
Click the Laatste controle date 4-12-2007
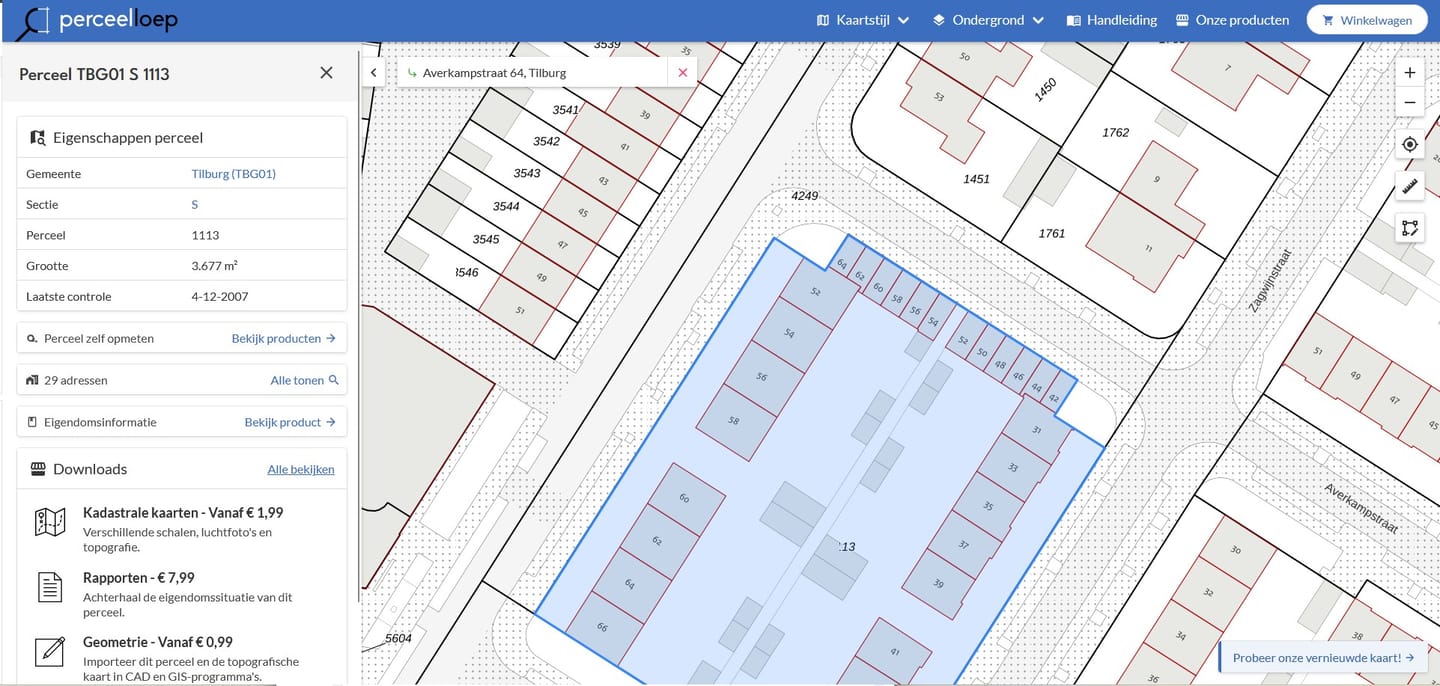click(220, 297)
